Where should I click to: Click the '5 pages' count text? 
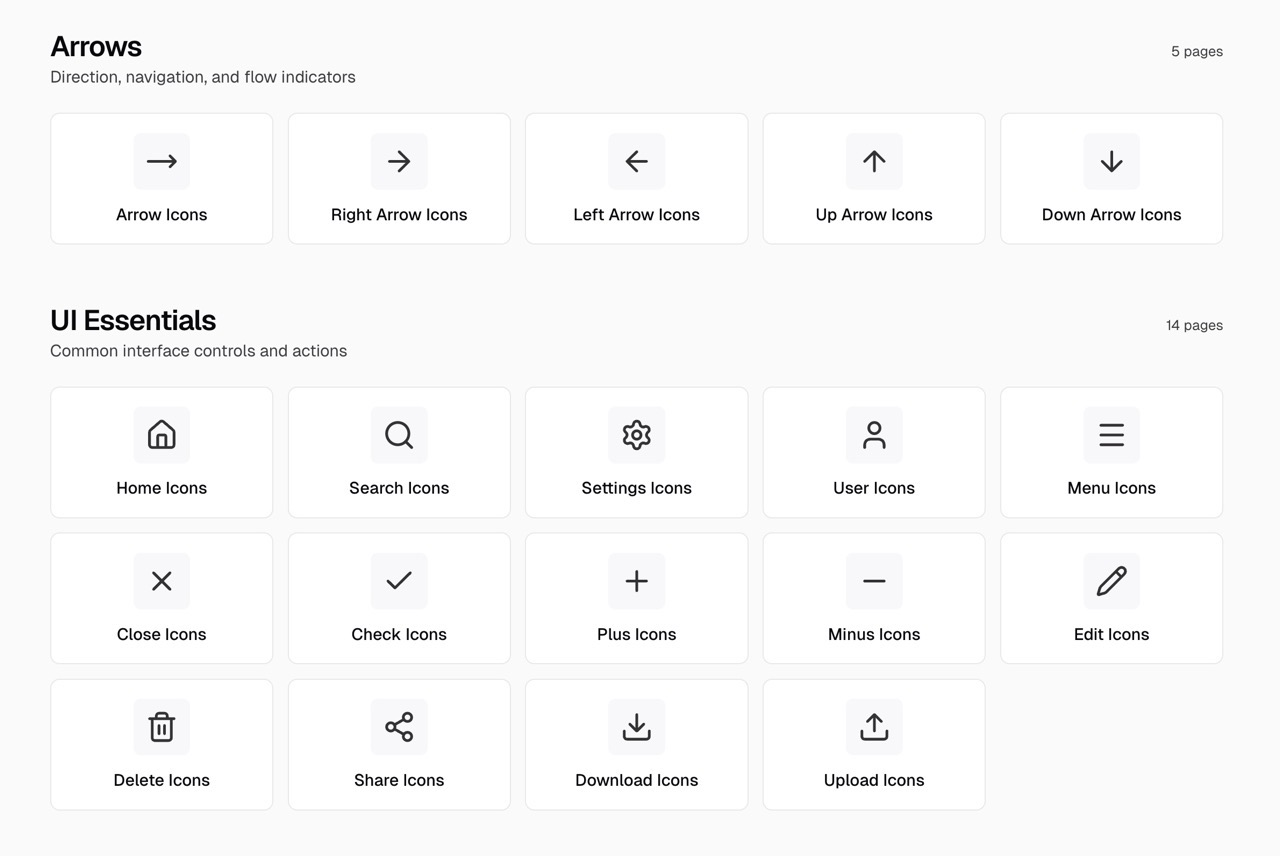[x=1197, y=52]
